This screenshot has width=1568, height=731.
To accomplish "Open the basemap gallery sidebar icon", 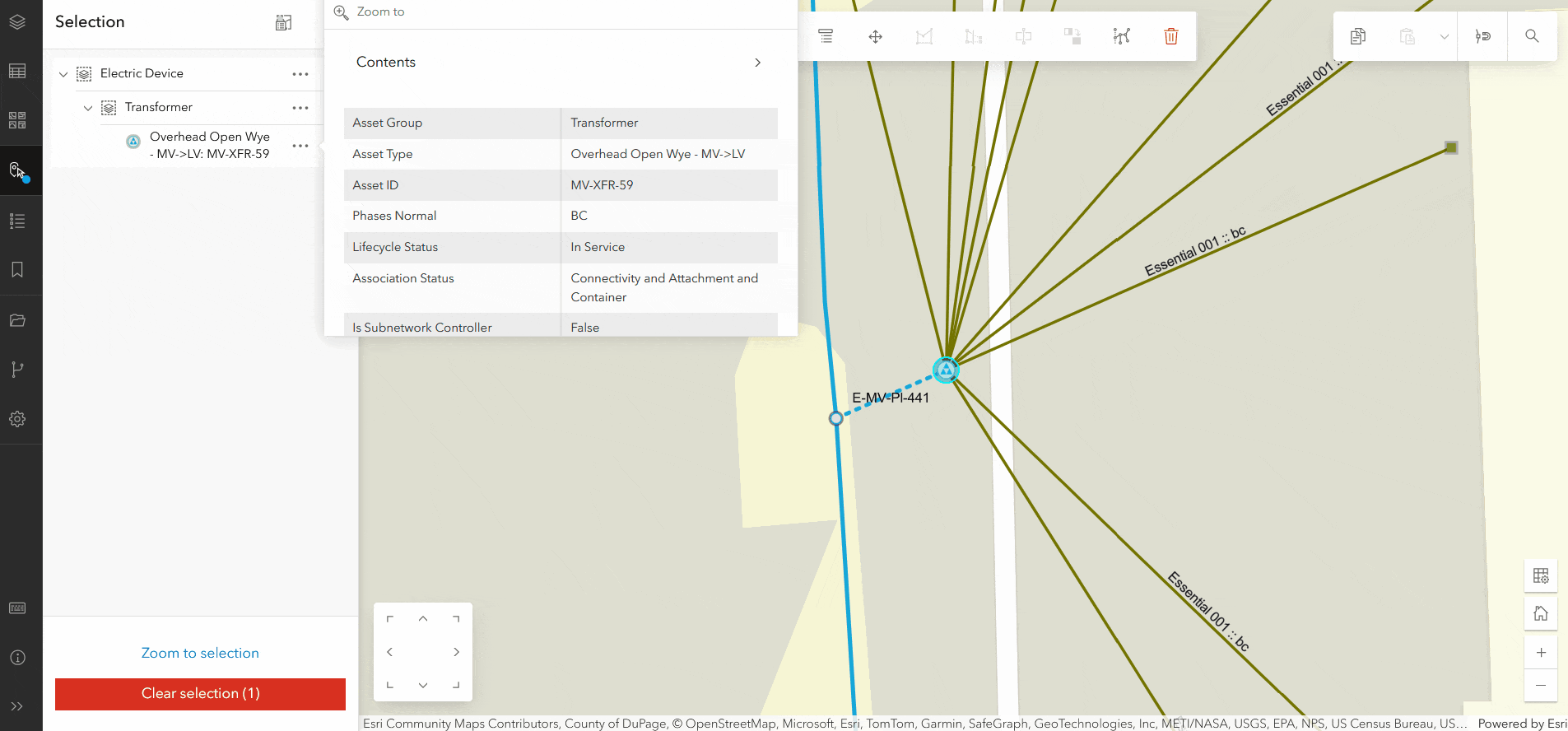I will tap(17, 121).
